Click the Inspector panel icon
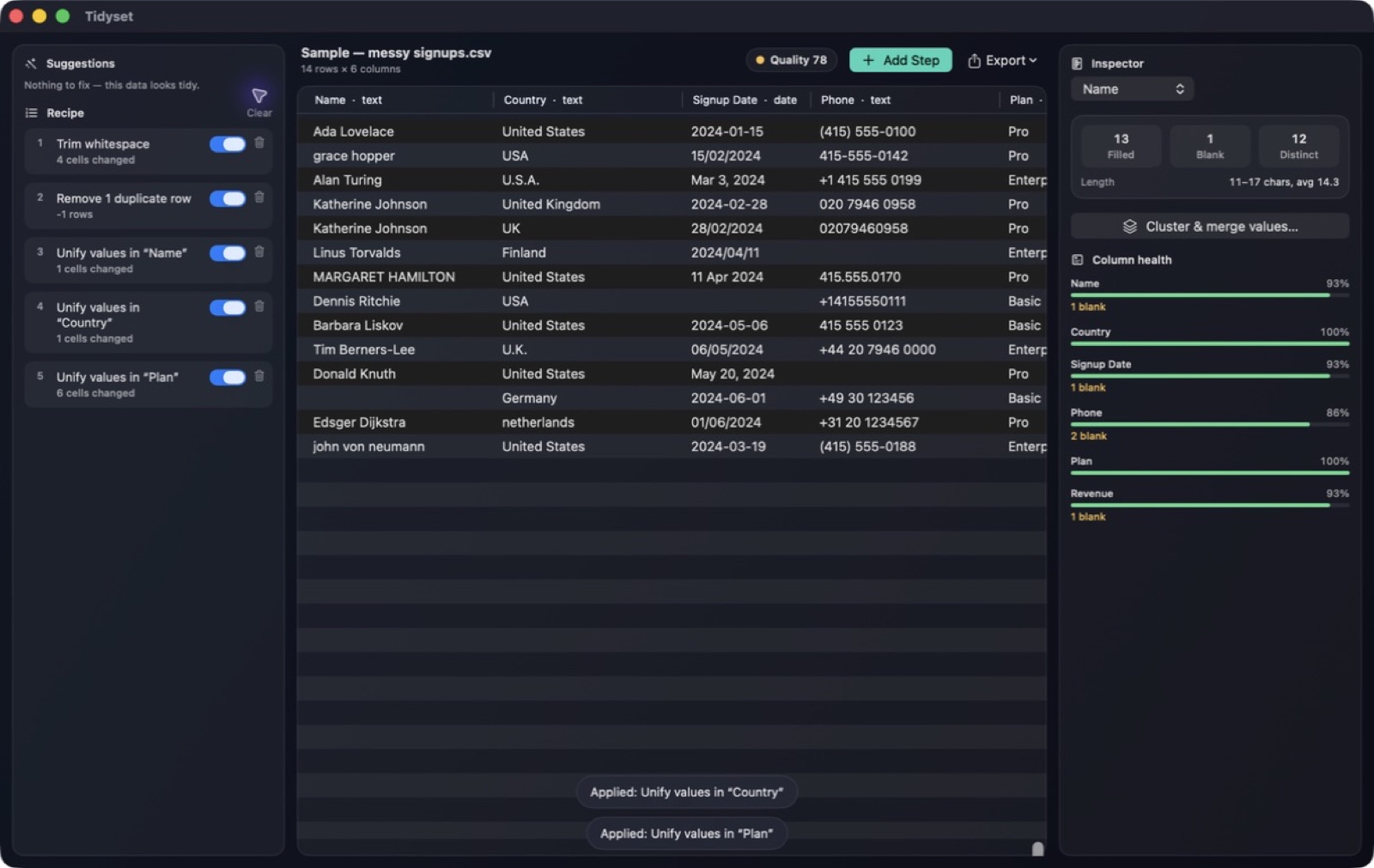The height and width of the screenshot is (868, 1374). [x=1077, y=64]
